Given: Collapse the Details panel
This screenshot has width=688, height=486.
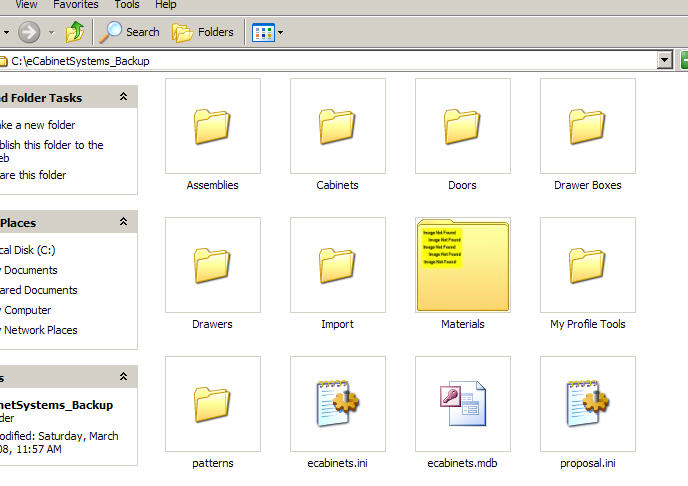Looking at the screenshot, I should 124,377.
